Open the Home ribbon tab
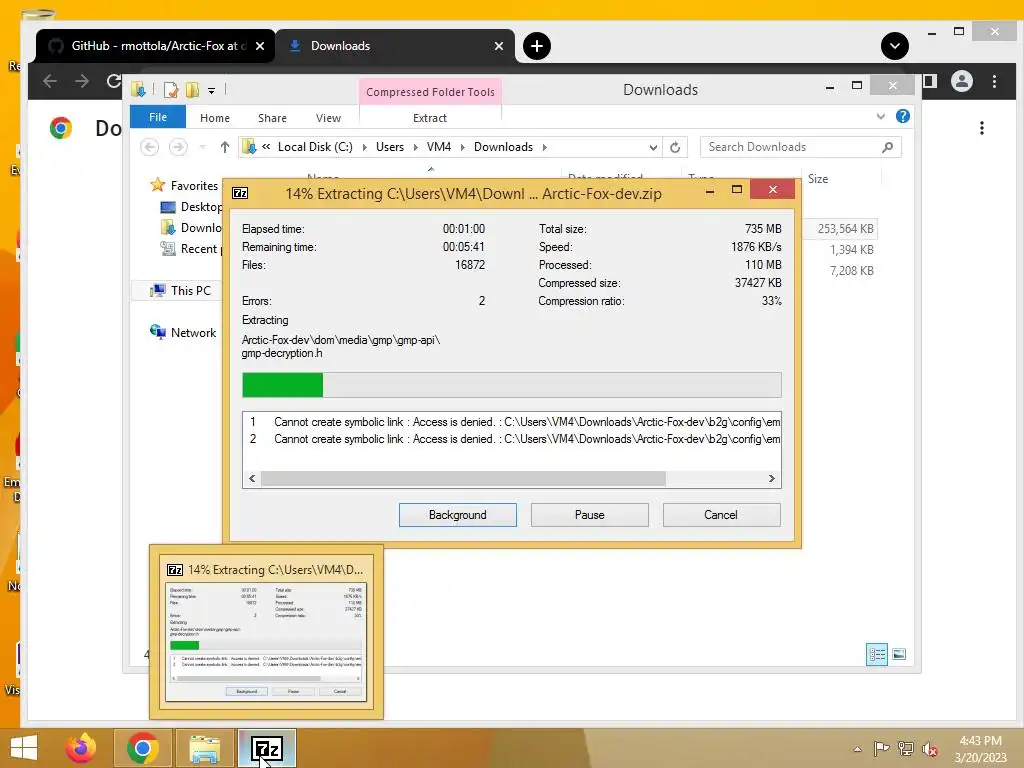 (215, 118)
